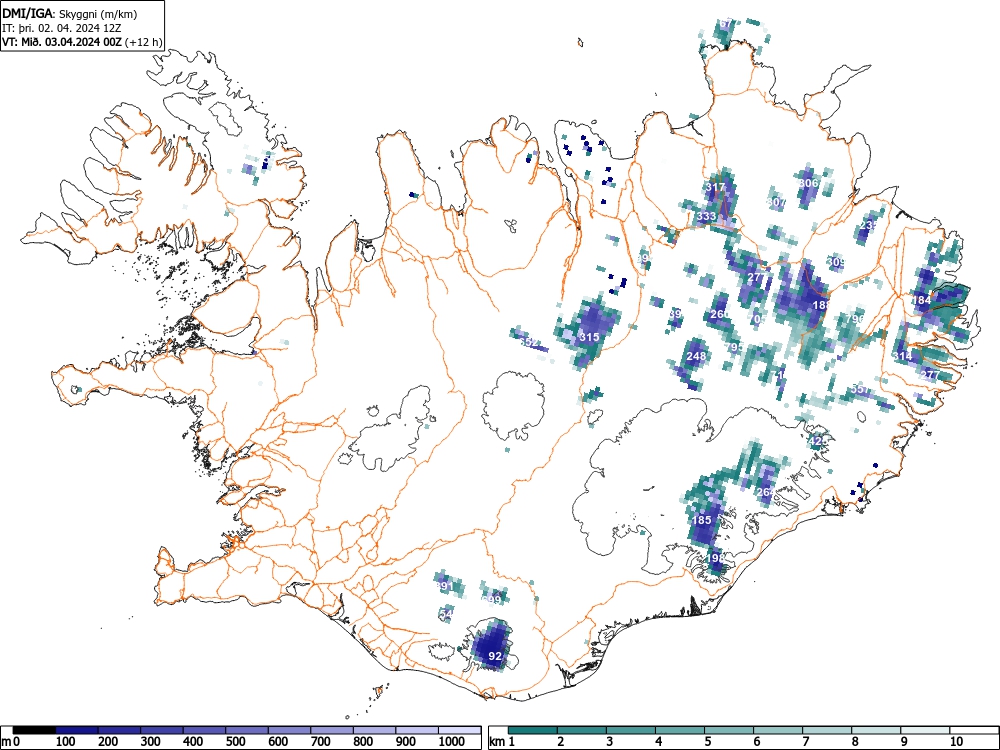Click visibility value 315 on map
The image size is (1000, 750).
tap(589, 337)
